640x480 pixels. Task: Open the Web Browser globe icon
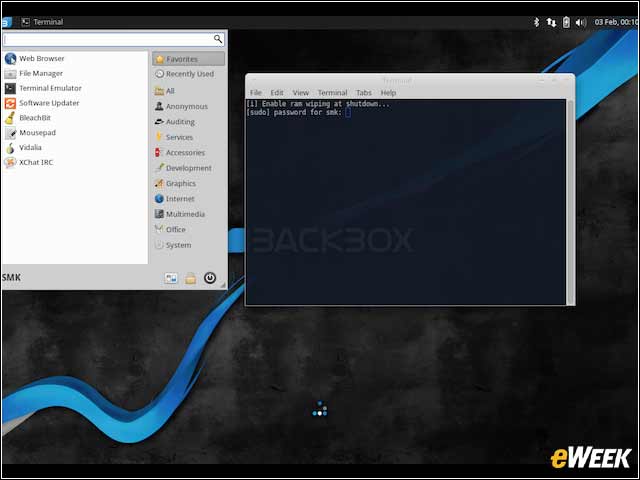coord(10,58)
